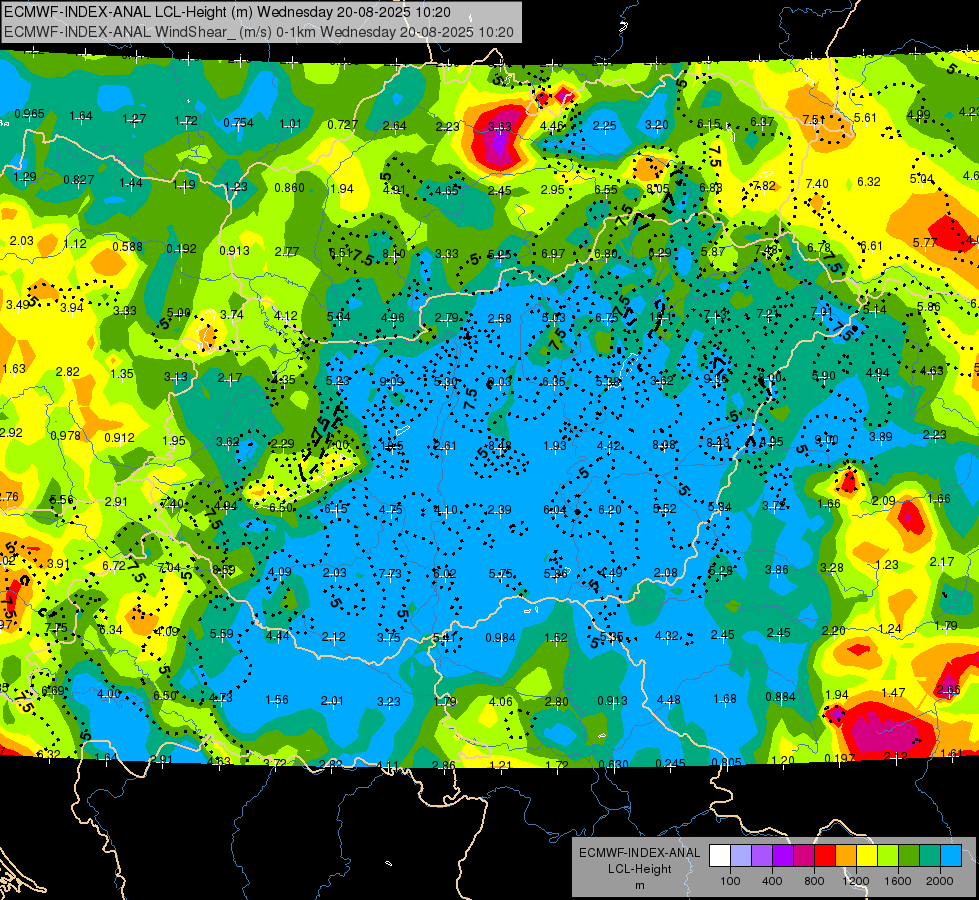Click the wind shear value 7.82
The image size is (979, 900).
(764, 185)
